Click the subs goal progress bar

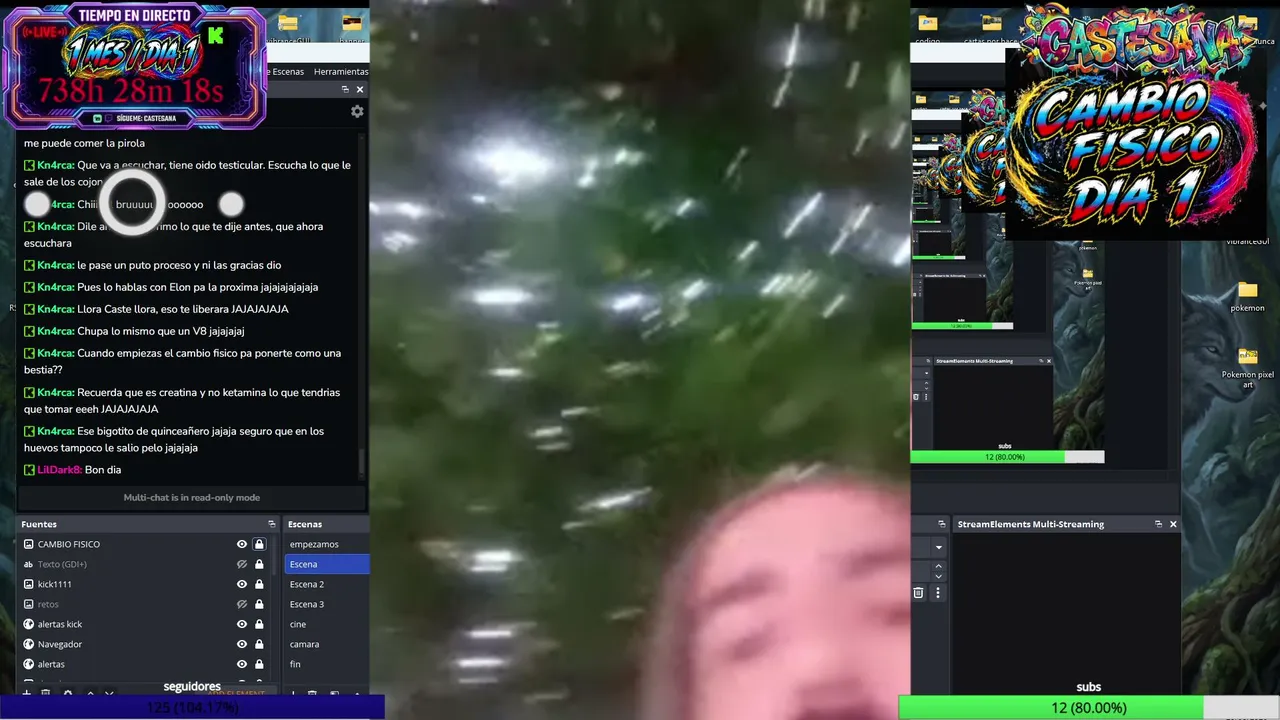1089,708
